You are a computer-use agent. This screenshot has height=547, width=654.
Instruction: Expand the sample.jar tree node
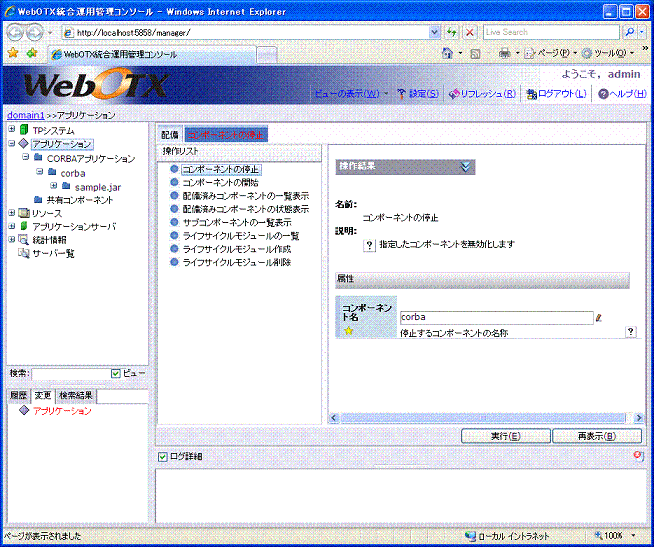coord(53,186)
